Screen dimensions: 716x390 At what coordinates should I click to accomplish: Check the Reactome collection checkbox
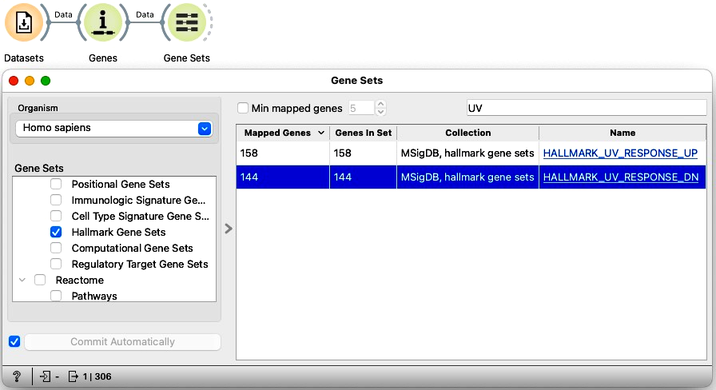tap(40, 280)
